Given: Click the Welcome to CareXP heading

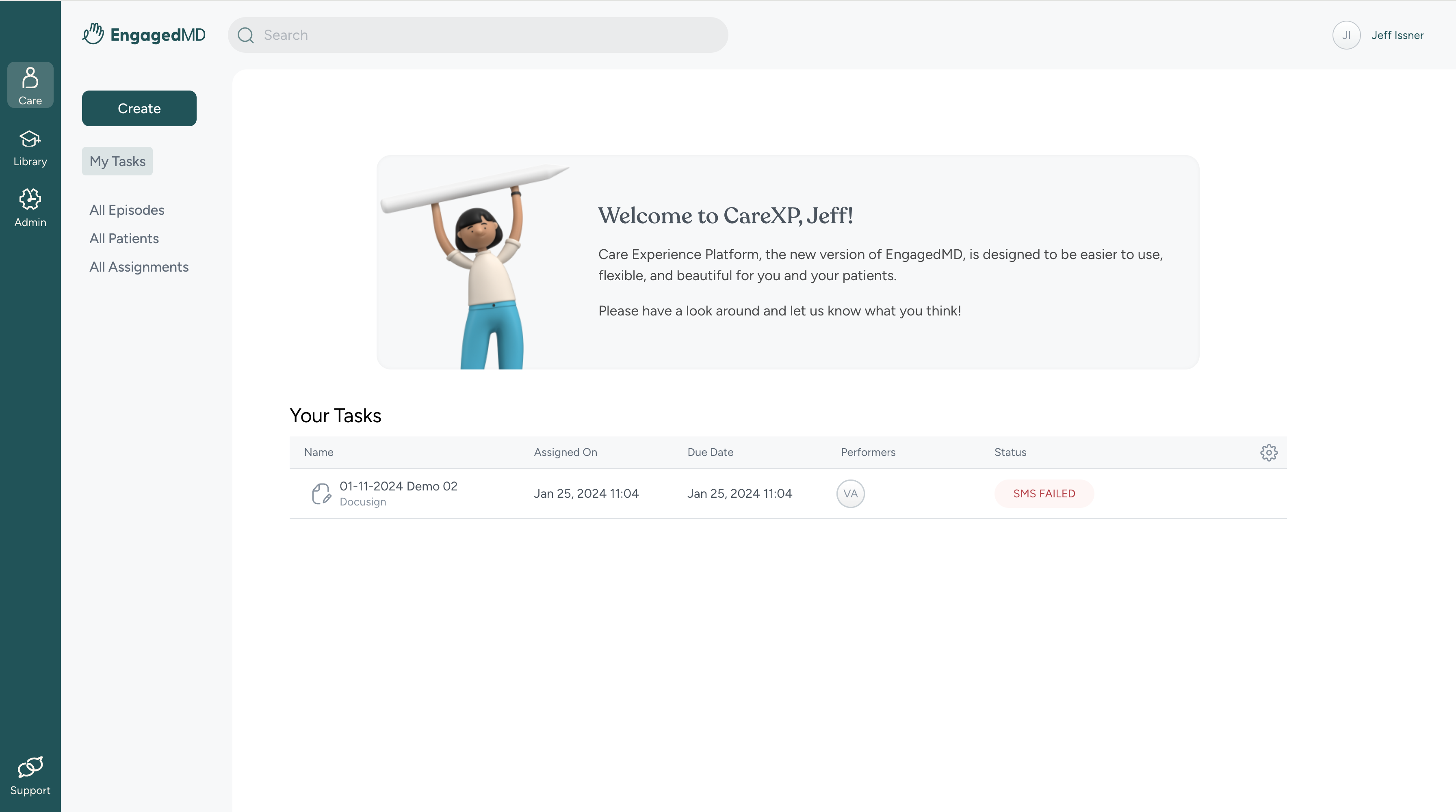Looking at the screenshot, I should tap(726, 216).
